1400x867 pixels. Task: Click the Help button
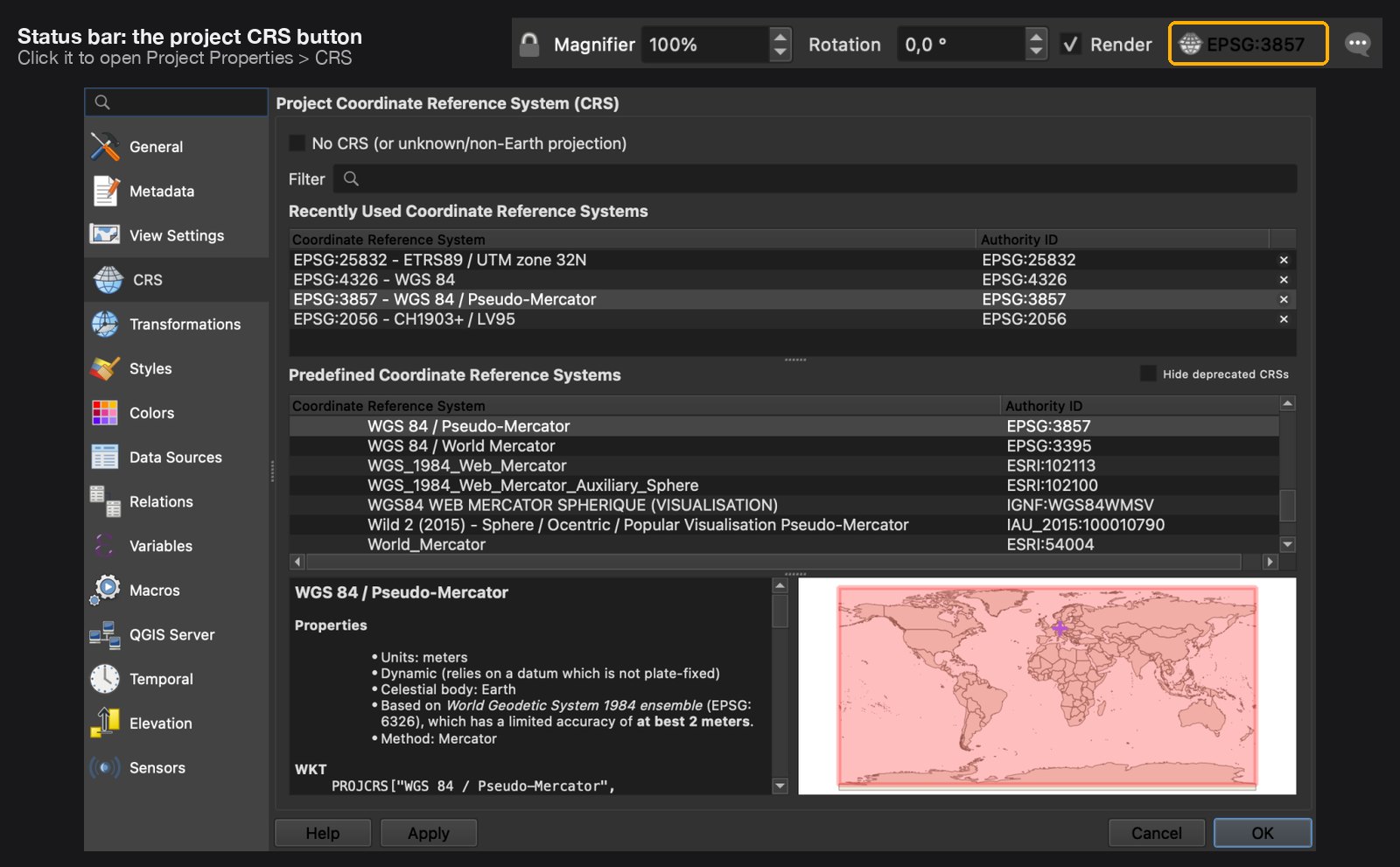pyautogui.click(x=323, y=833)
